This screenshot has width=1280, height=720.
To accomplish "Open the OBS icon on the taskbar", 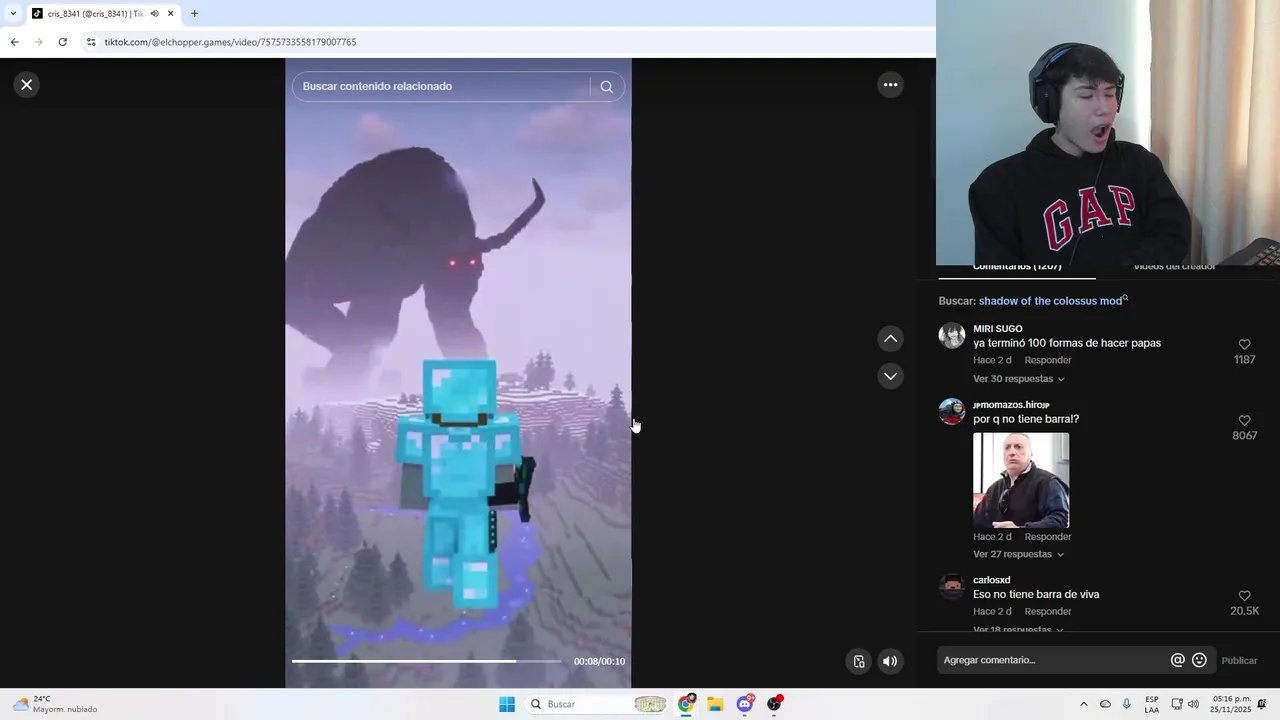I will click(774, 704).
